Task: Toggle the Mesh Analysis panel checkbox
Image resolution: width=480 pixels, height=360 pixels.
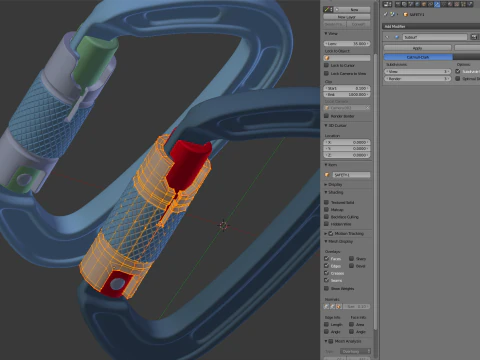Action: [x=331, y=341]
